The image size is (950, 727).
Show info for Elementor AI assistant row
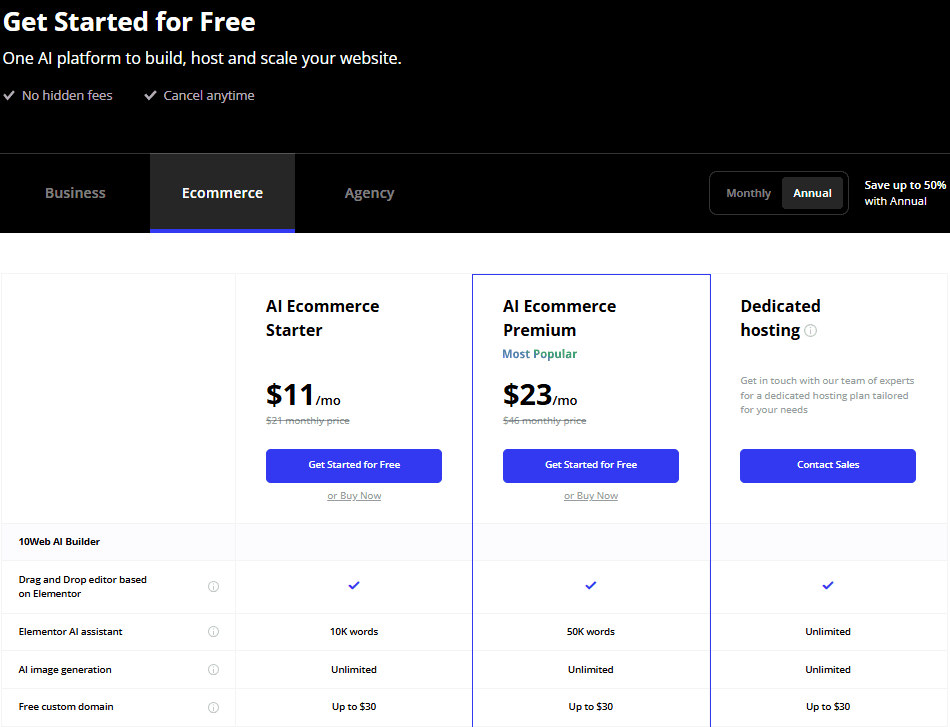point(213,631)
